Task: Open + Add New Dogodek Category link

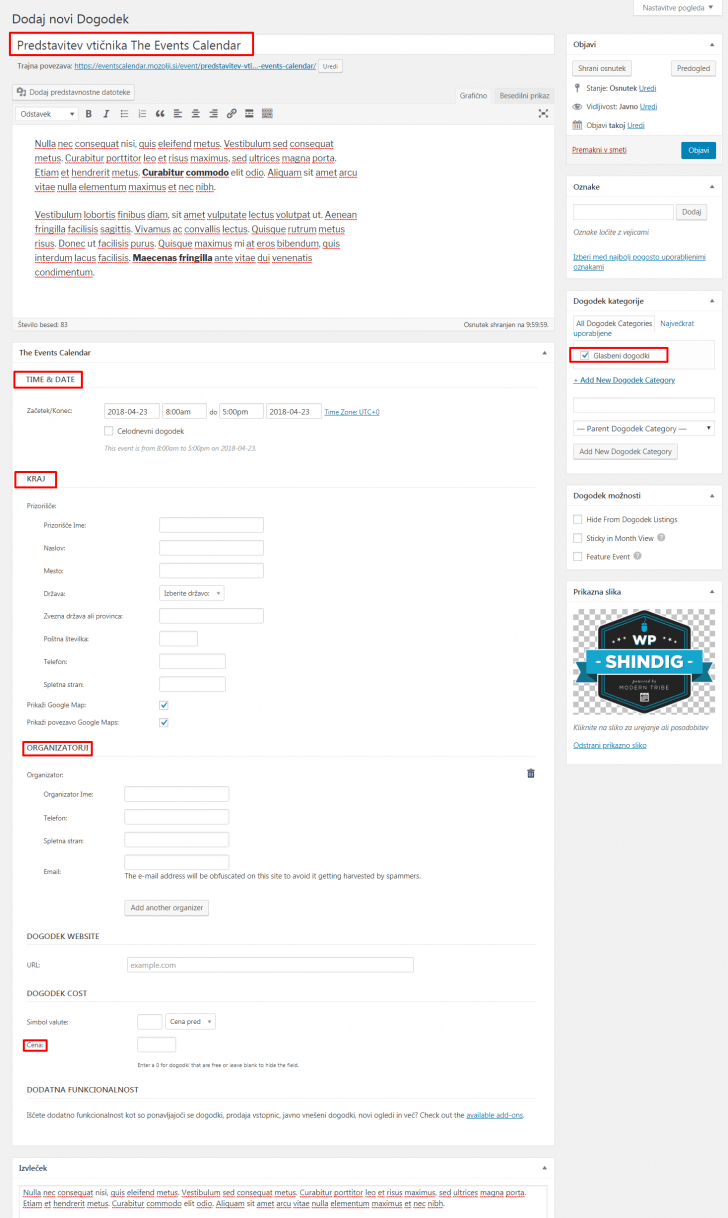Action: 624,380
